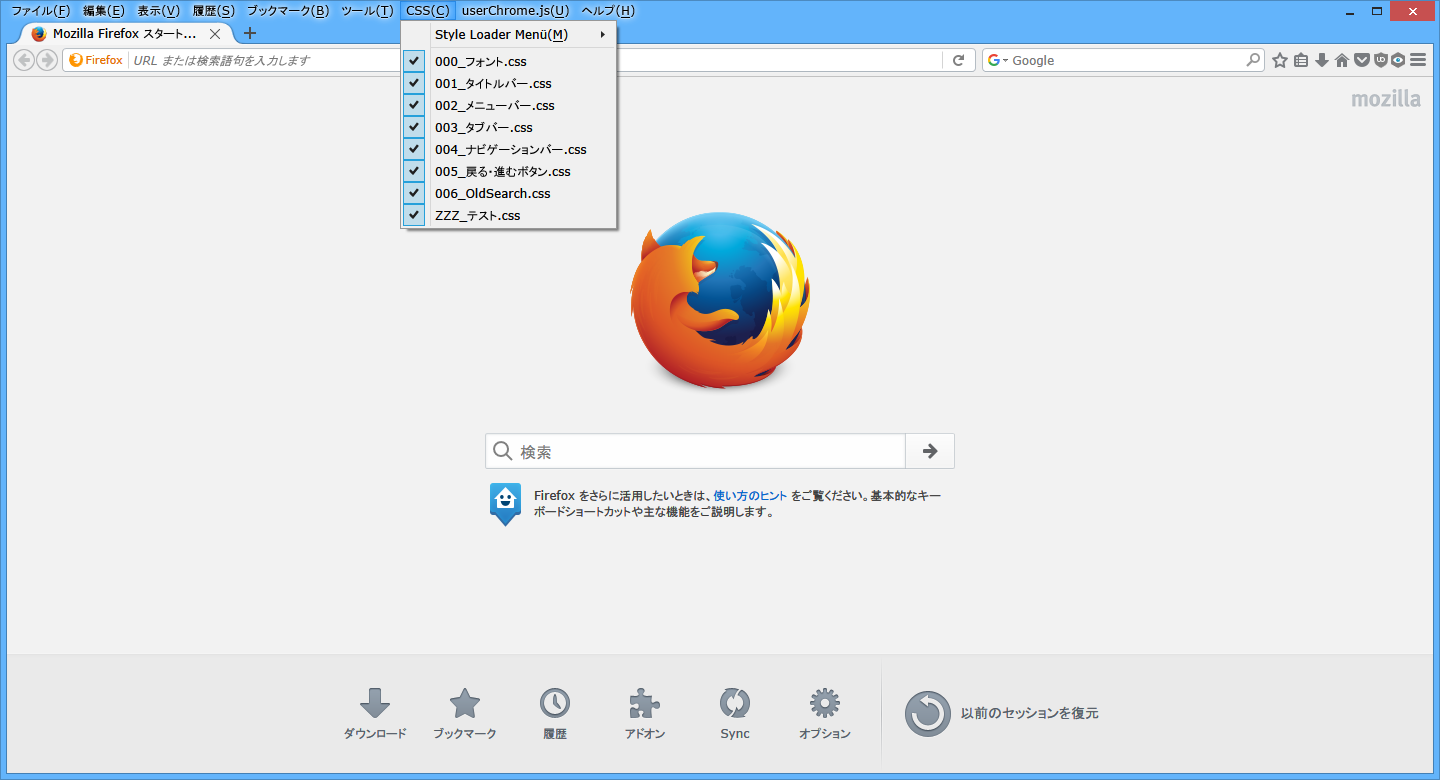This screenshot has height=780, width=1440.
Task: Select the Mozilla Firefox スタート tab
Action: 124,33
